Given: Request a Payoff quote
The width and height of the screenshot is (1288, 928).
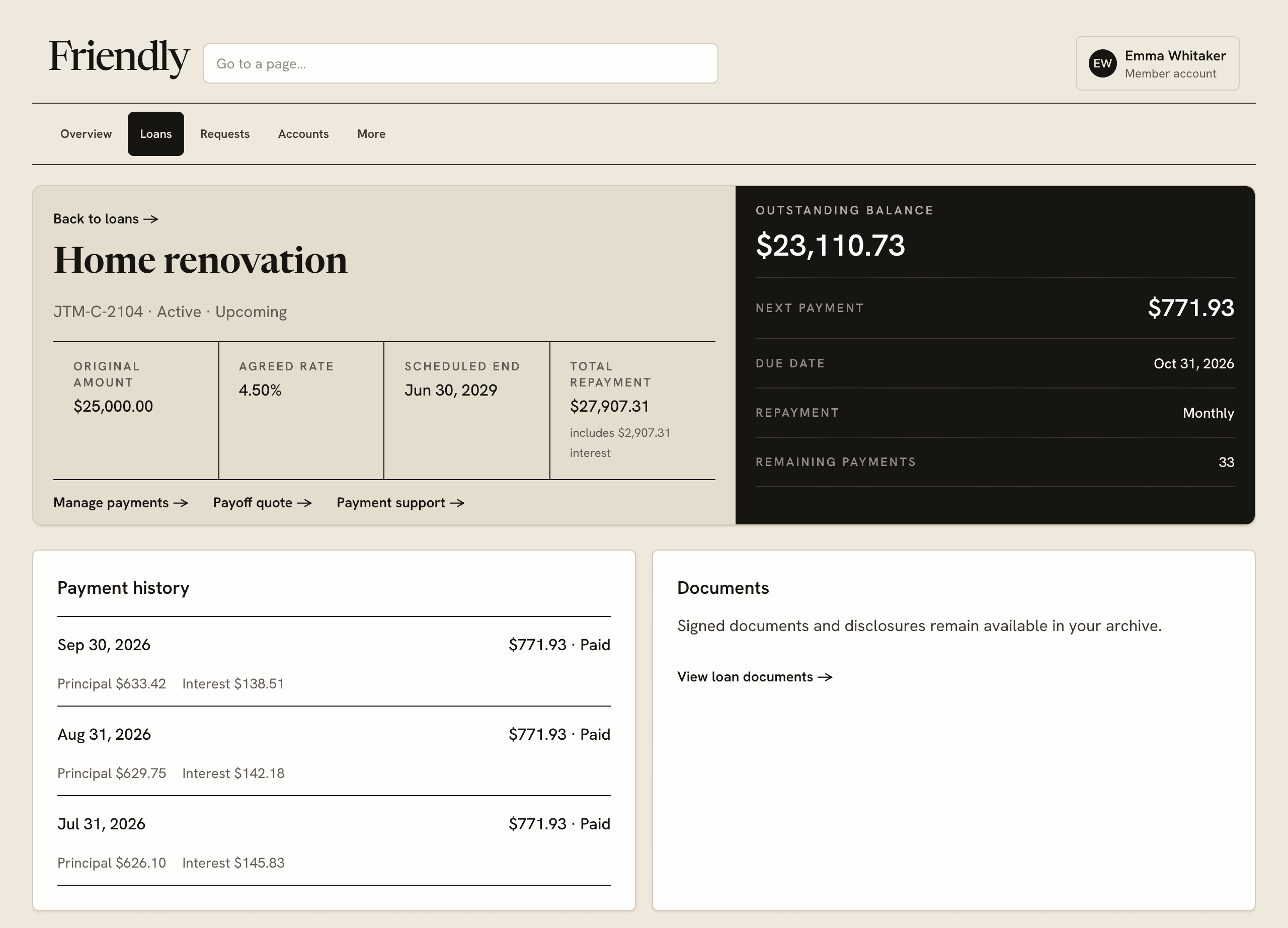Looking at the screenshot, I should pos(262,503).
